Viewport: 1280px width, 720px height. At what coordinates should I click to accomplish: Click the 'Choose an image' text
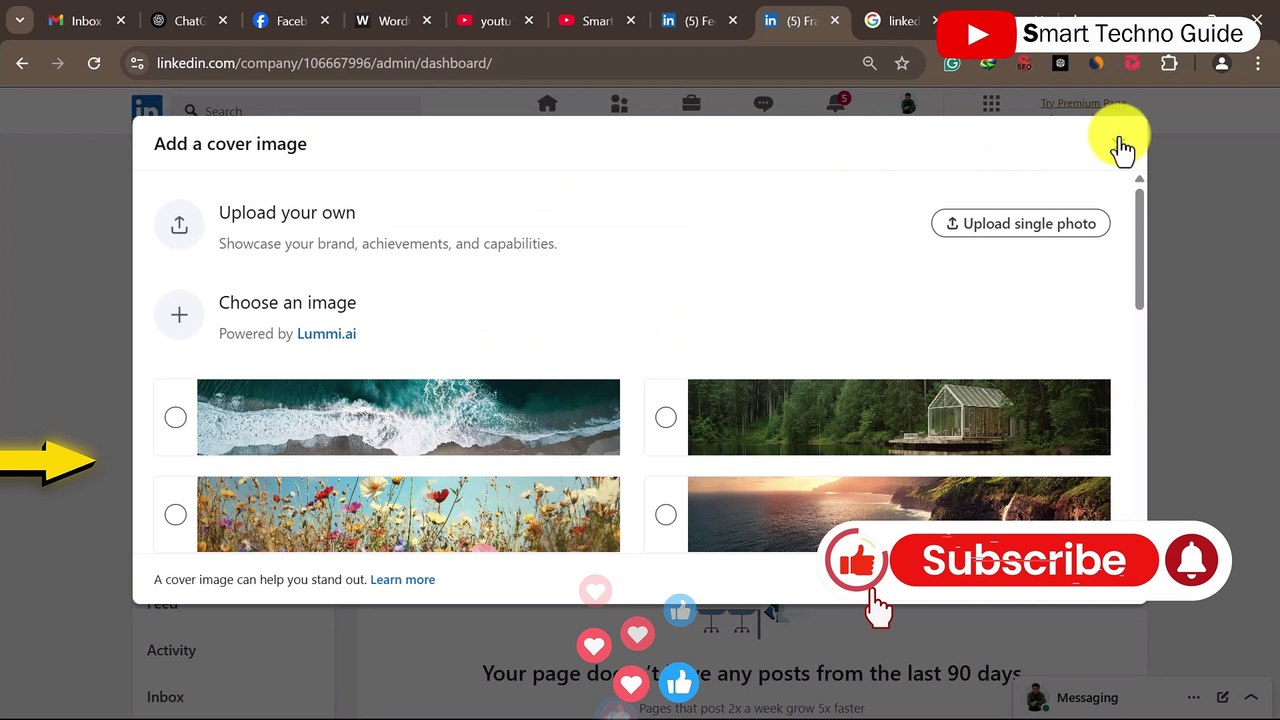pos(287,303)
